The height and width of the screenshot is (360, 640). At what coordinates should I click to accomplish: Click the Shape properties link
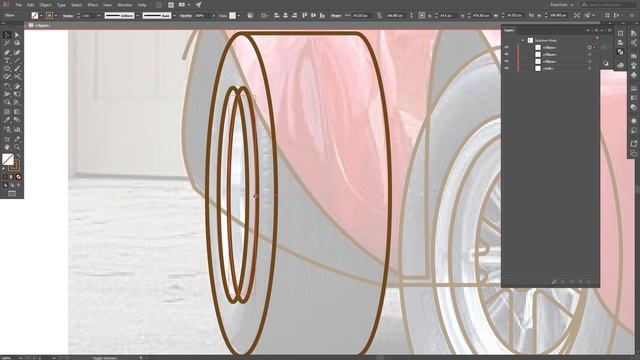click(336, 16)
